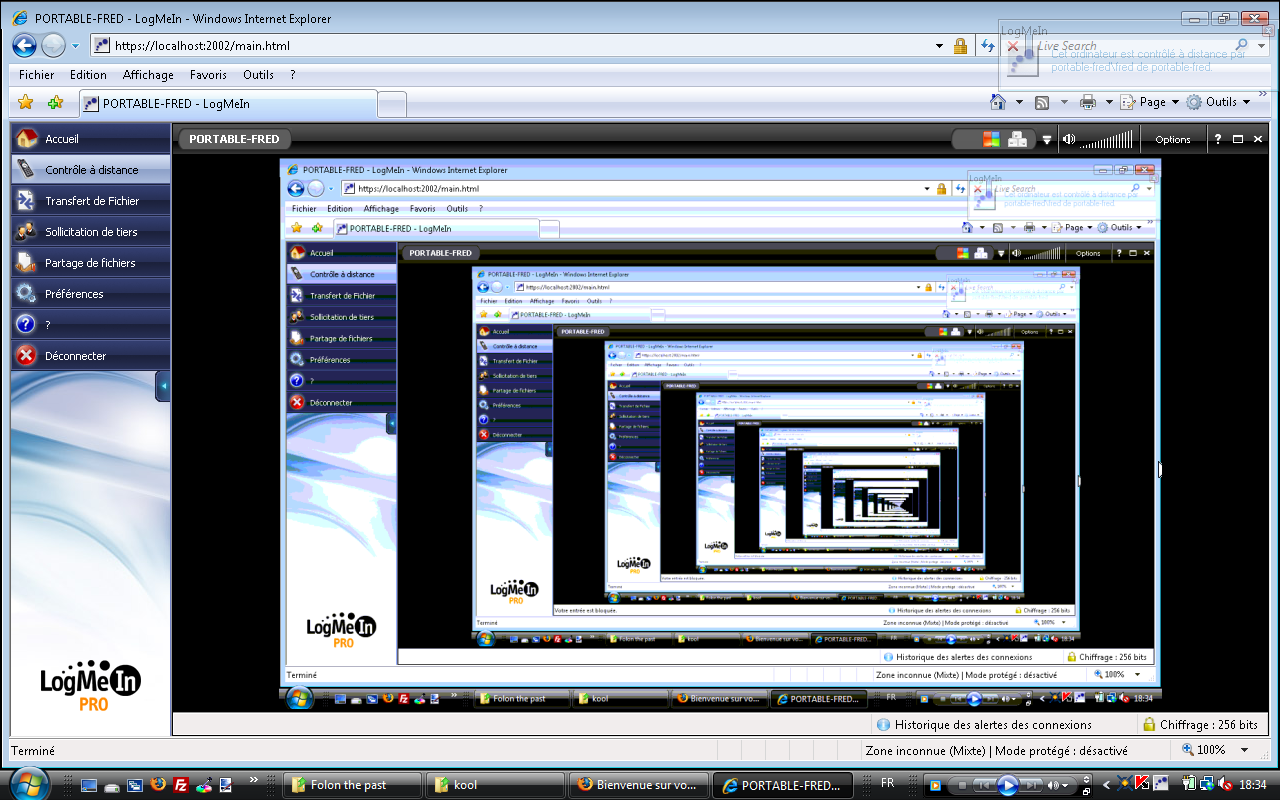Switch to Folon the past taskbar window
This screenshot has width=1280, height=800.
352,785
